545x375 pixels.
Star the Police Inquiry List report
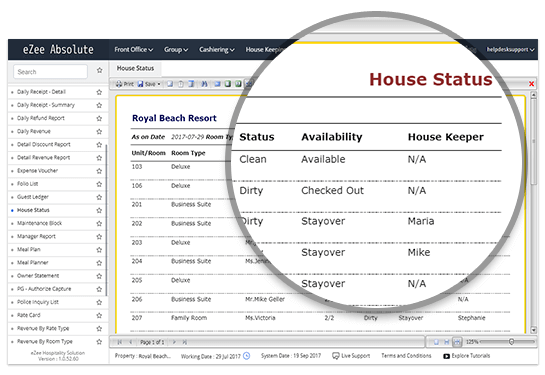coord(99,302)
